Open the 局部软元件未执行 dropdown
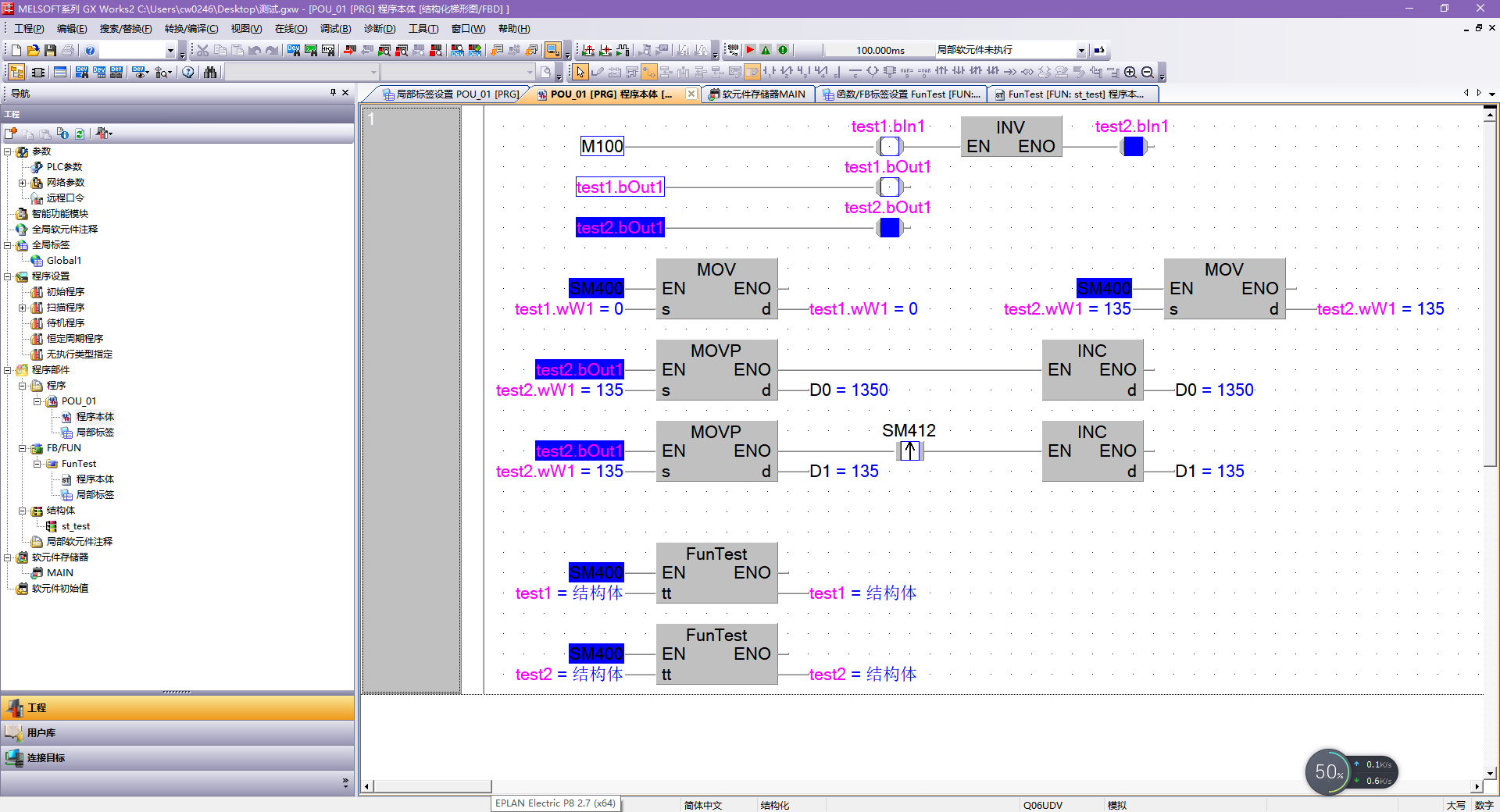 click(1081, 50)
